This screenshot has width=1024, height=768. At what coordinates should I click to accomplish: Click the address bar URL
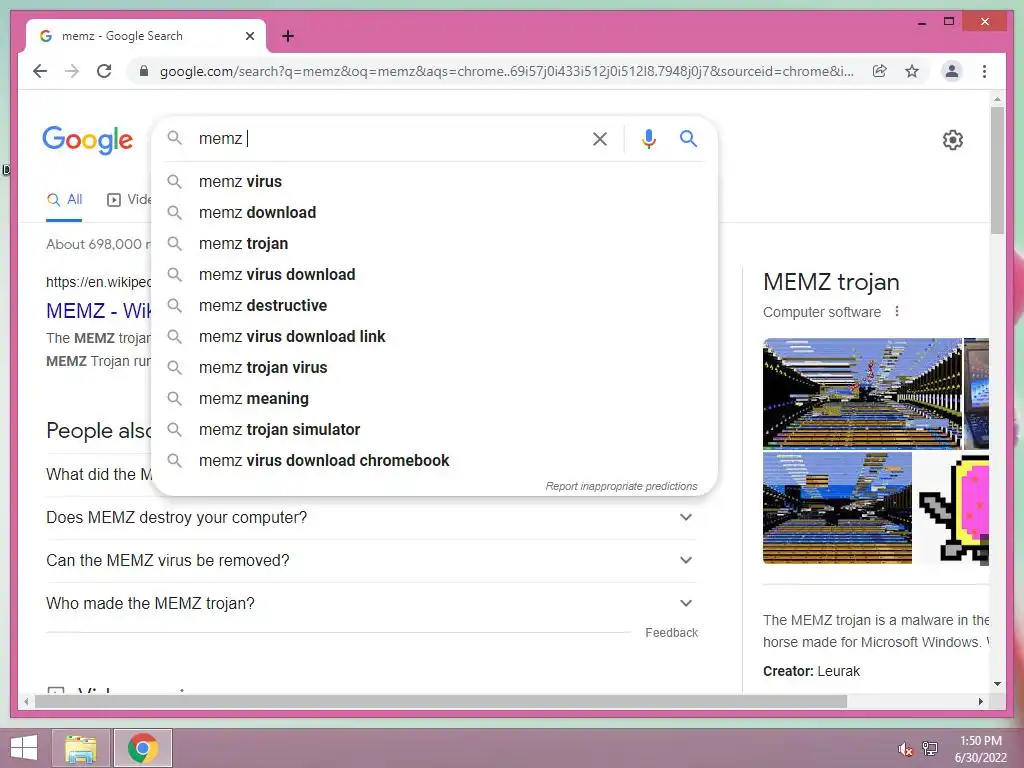click(x=506, y=71)
